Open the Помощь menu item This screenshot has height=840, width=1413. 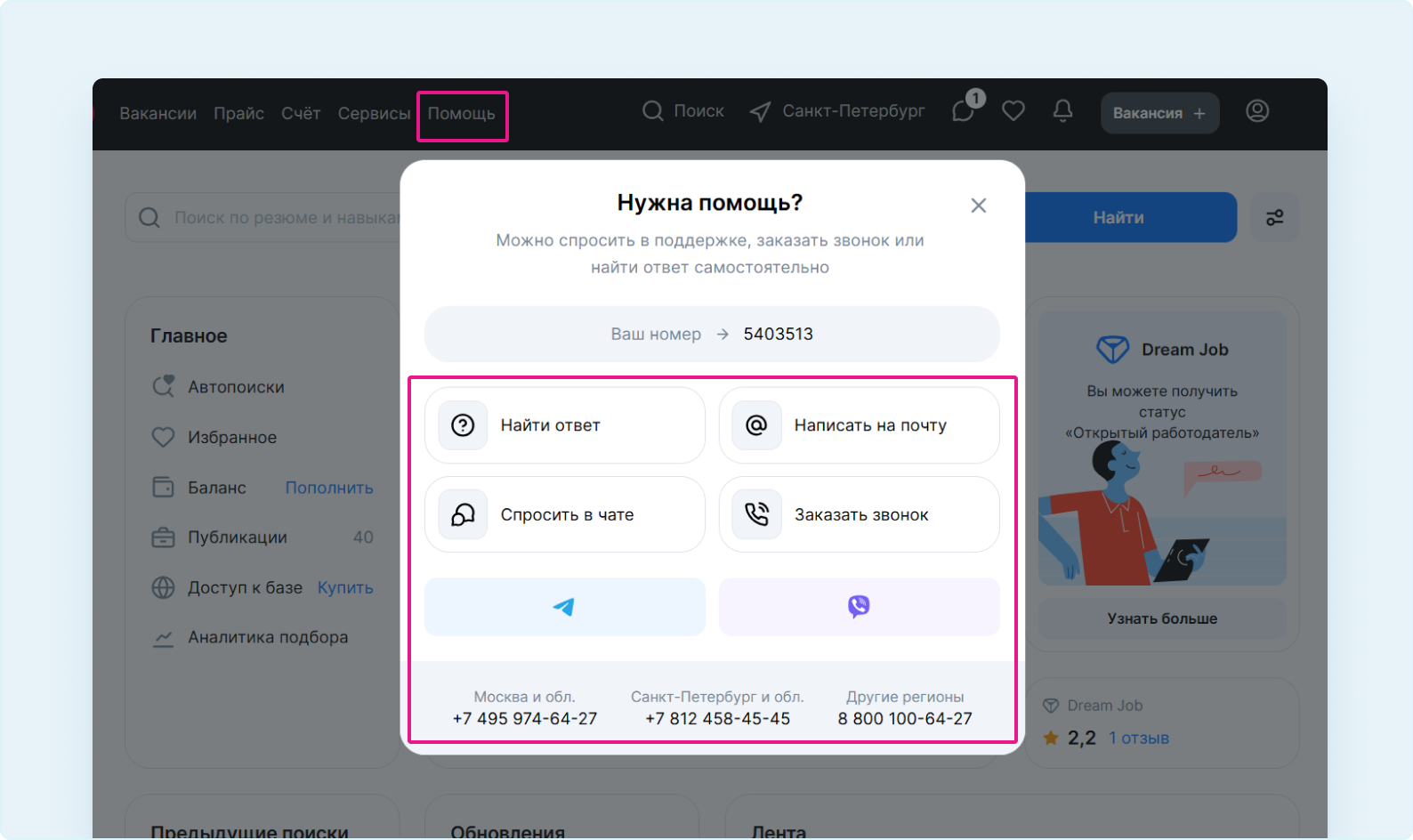461,113
